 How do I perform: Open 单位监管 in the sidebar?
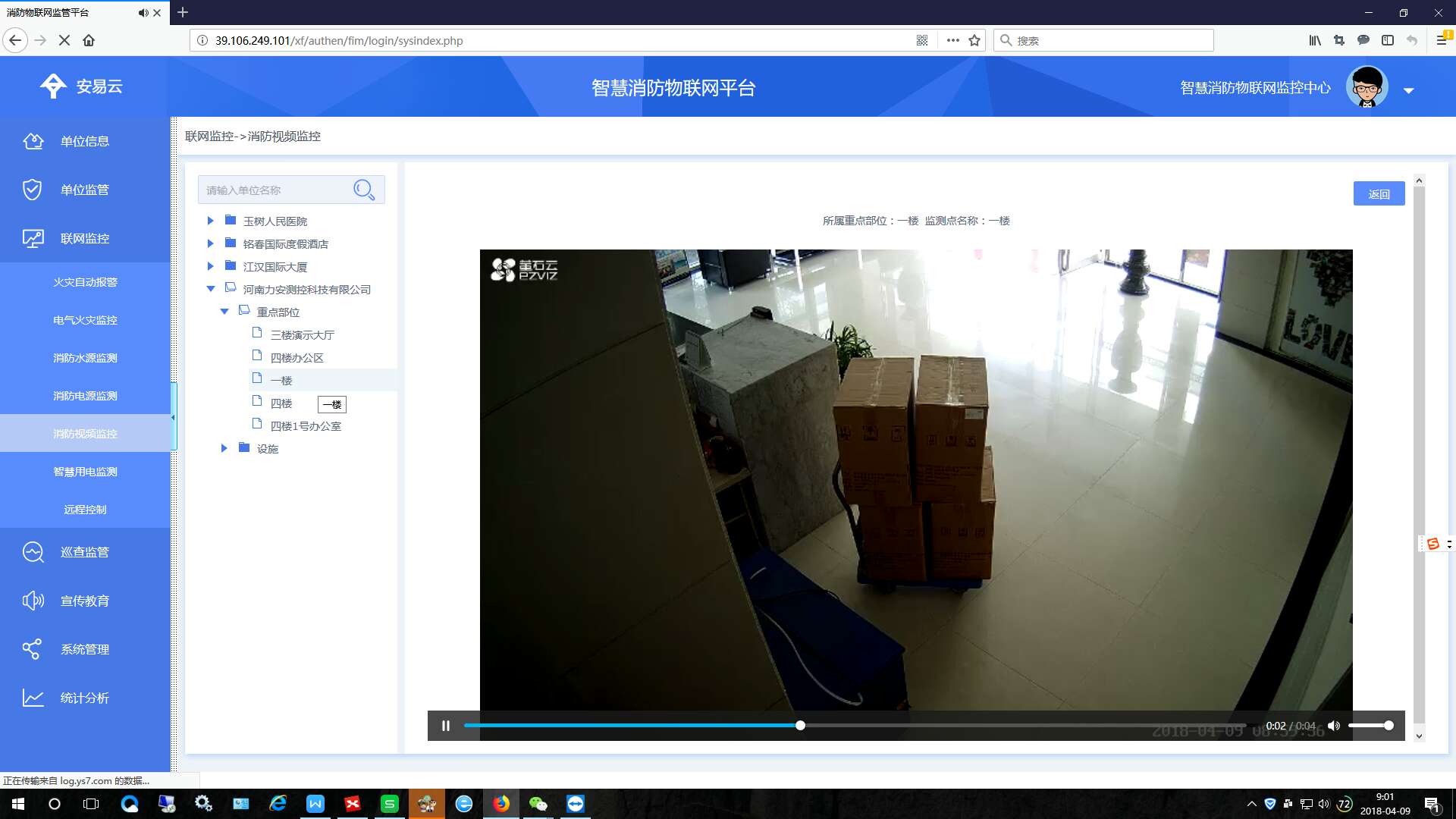pos(85,190)
